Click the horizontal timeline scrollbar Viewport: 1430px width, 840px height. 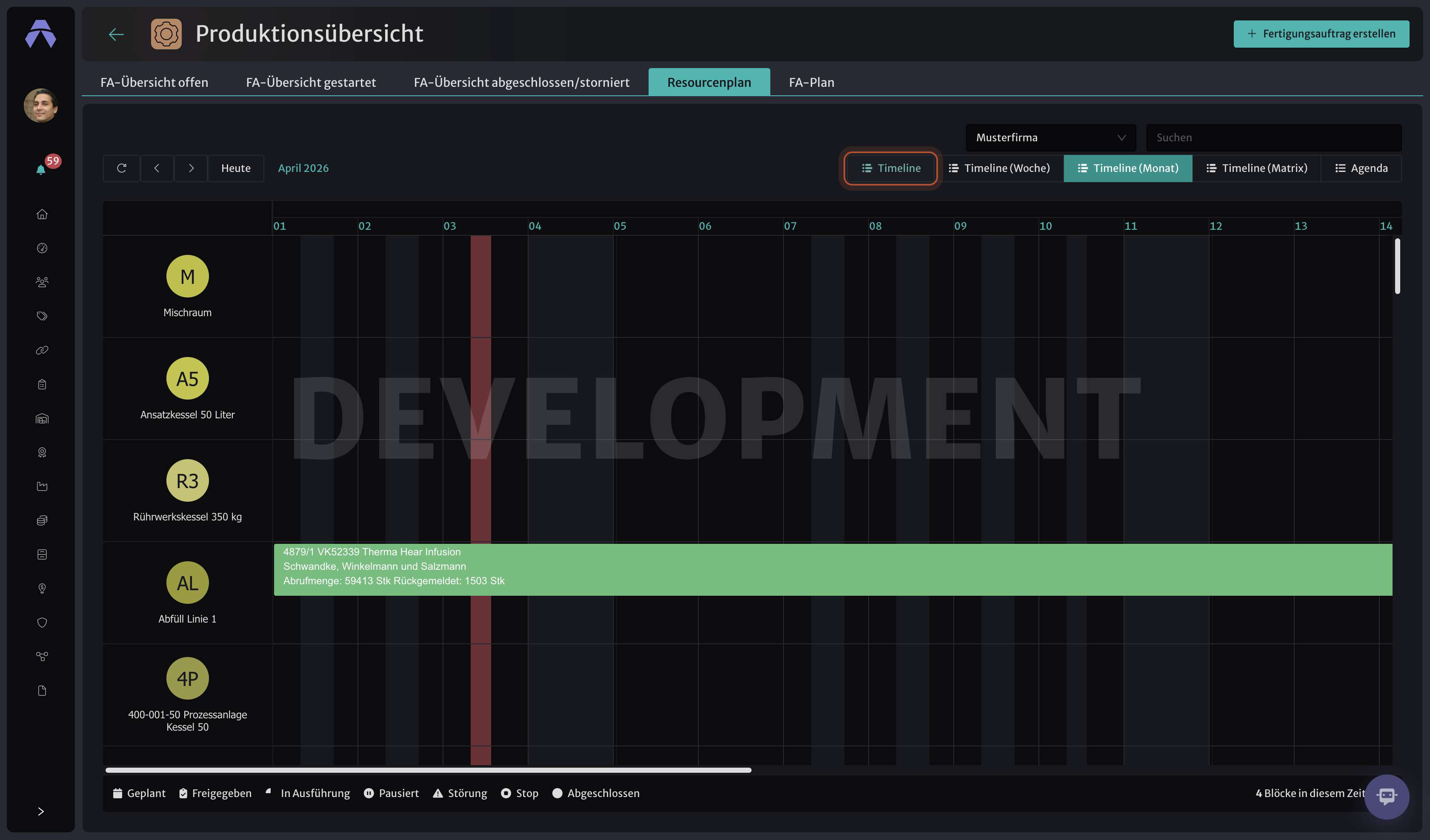[429, 770]
